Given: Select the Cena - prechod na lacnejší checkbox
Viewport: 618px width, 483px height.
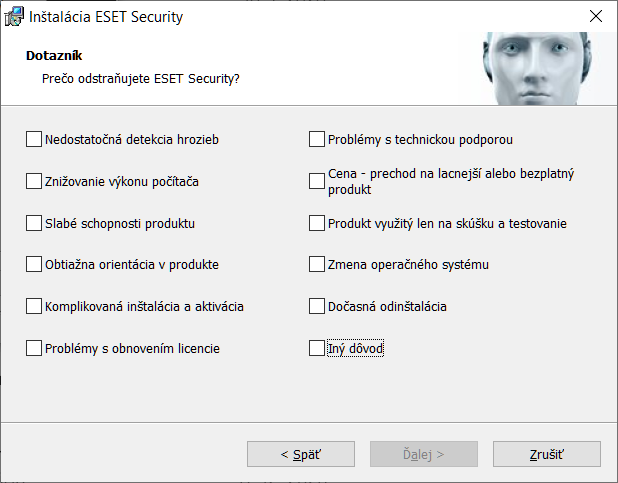Looking at the screenshot, I should 317,181.
